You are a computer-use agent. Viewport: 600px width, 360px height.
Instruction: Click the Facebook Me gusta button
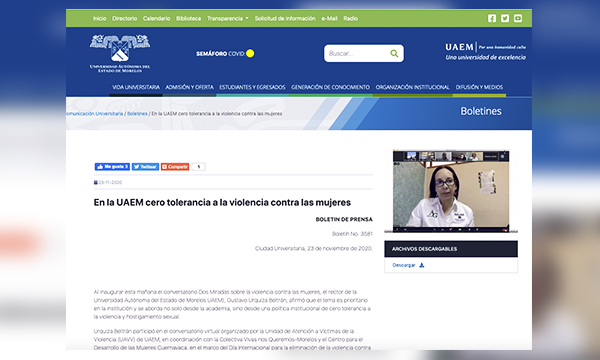point(112,167)
